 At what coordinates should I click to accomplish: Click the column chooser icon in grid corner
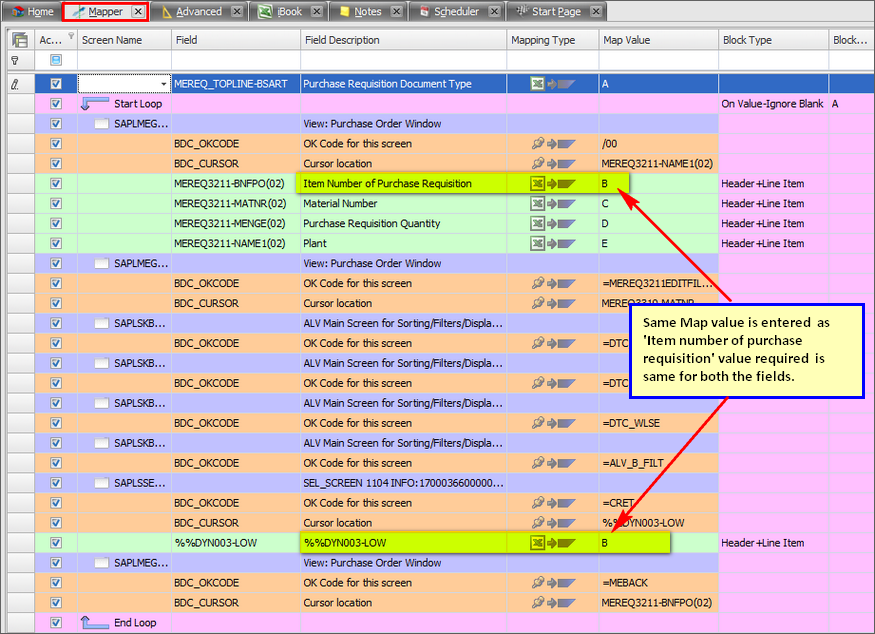point(19,40)
